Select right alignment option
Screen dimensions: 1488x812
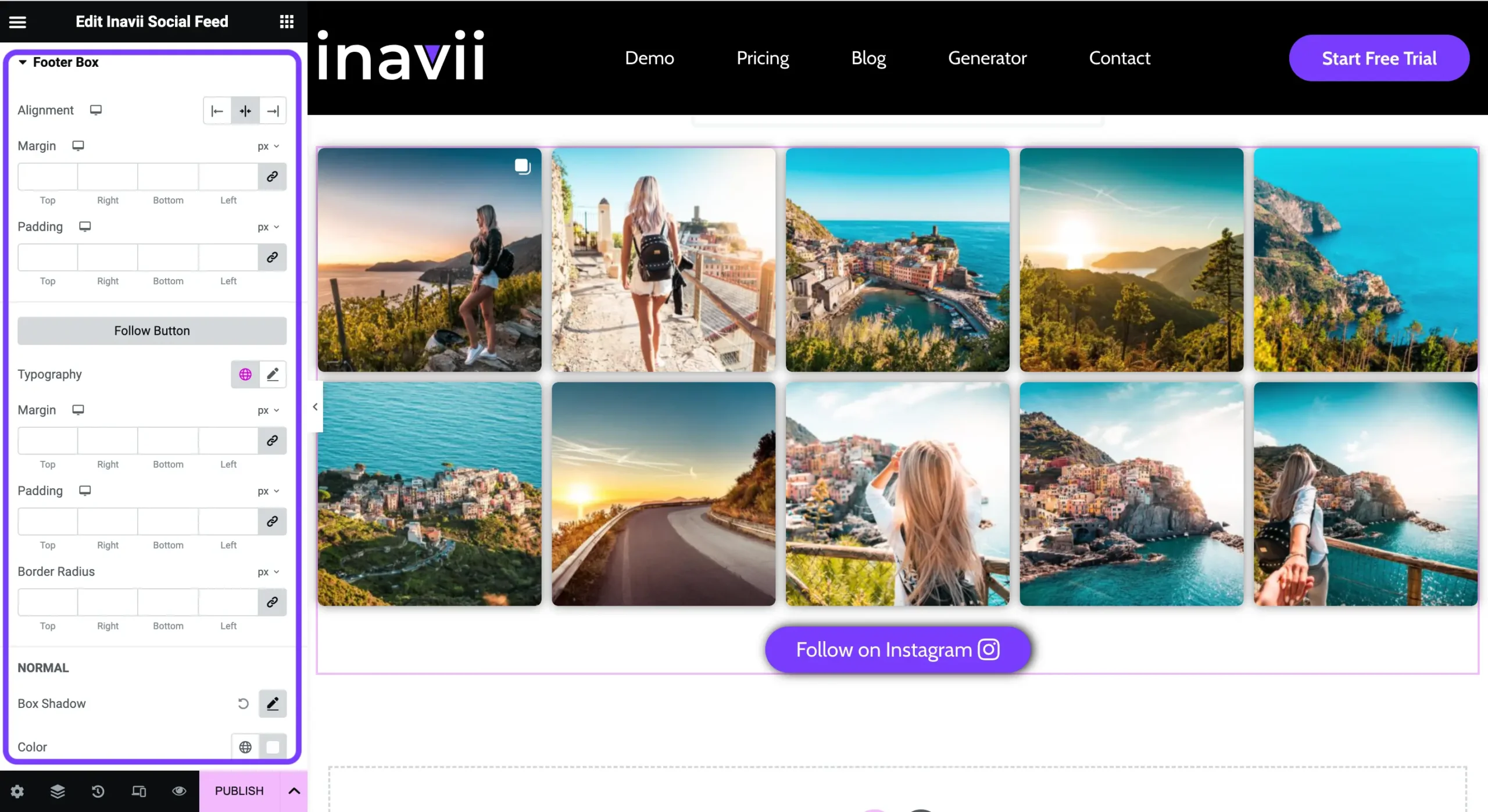[x=273, y=110]
